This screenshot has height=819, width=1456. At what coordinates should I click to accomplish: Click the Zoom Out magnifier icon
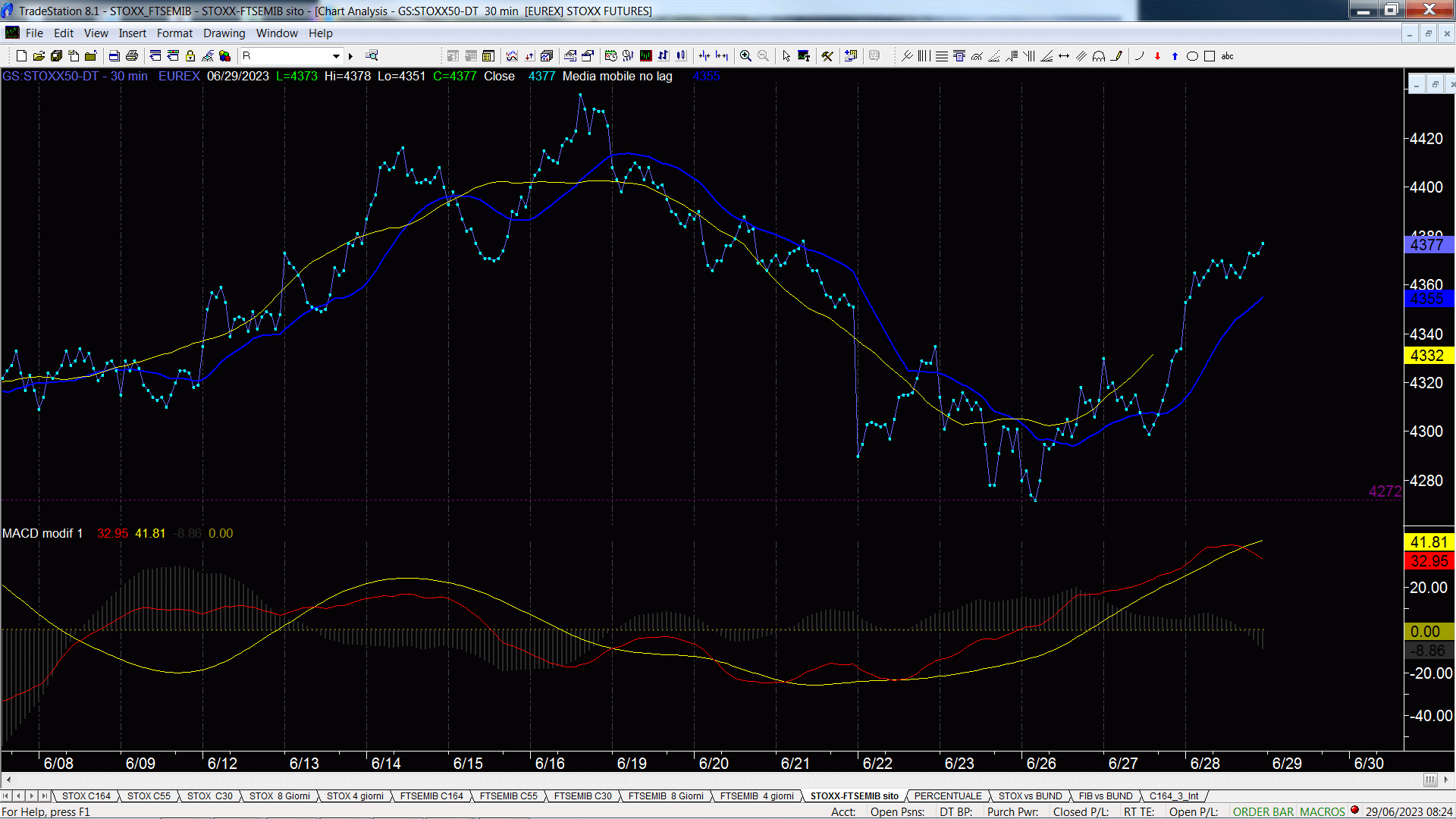click(x=764, y=56)
